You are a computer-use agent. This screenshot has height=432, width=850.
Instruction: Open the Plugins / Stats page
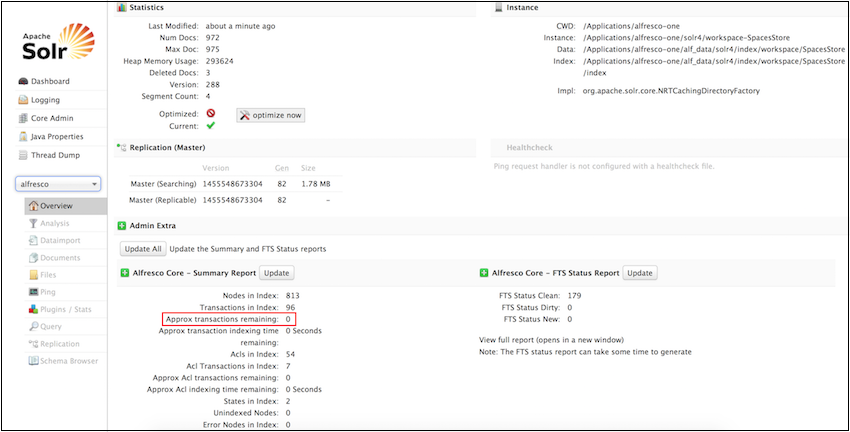click(x=65, y=309)
